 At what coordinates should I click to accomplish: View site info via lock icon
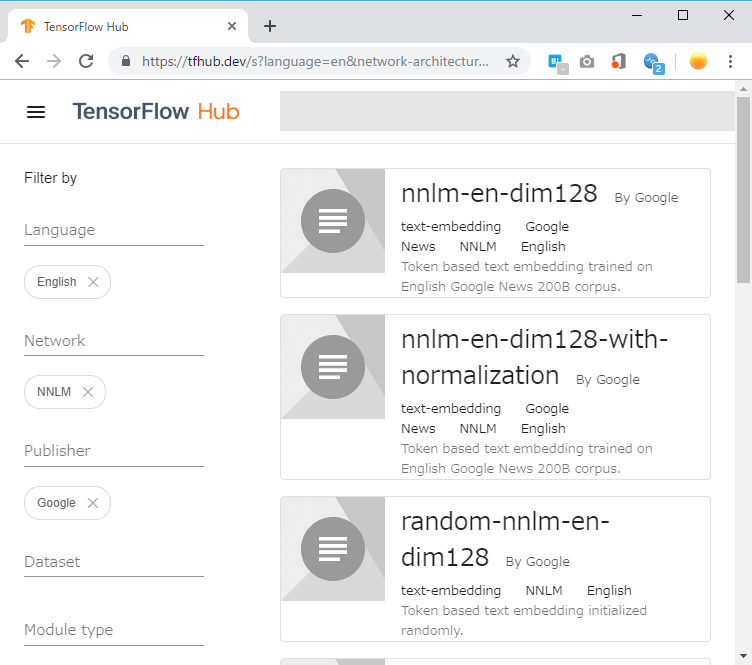[x=126, y=61]
